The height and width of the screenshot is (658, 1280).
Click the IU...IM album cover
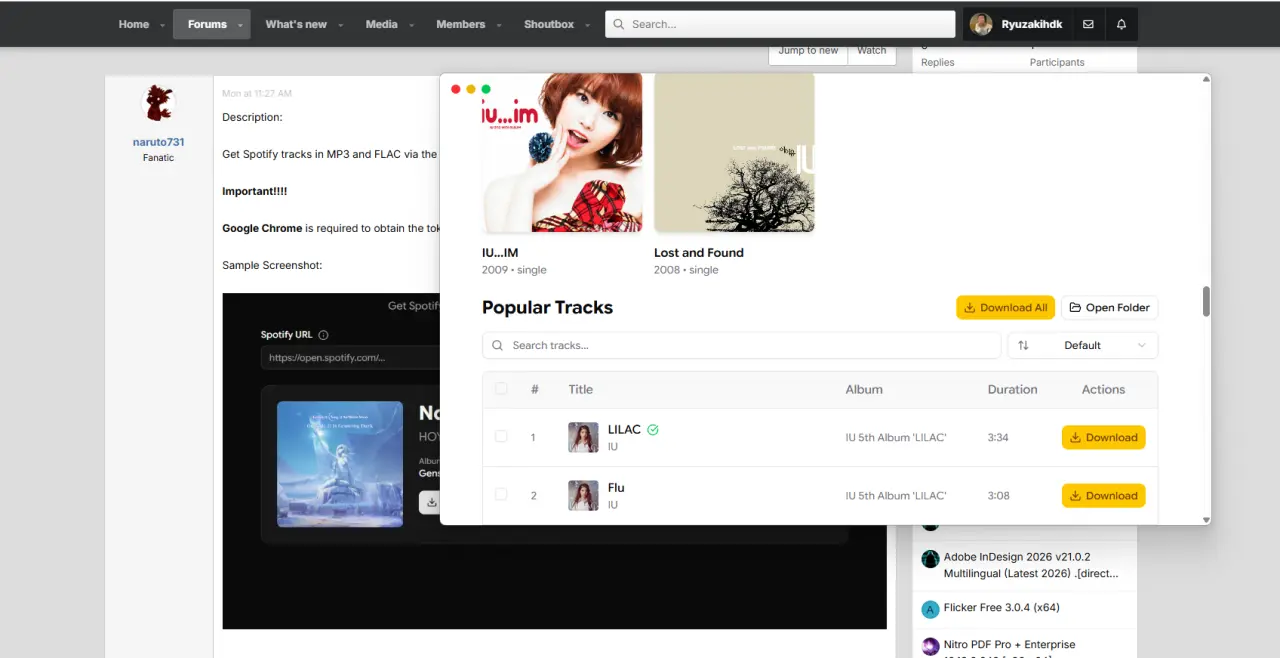562,152
